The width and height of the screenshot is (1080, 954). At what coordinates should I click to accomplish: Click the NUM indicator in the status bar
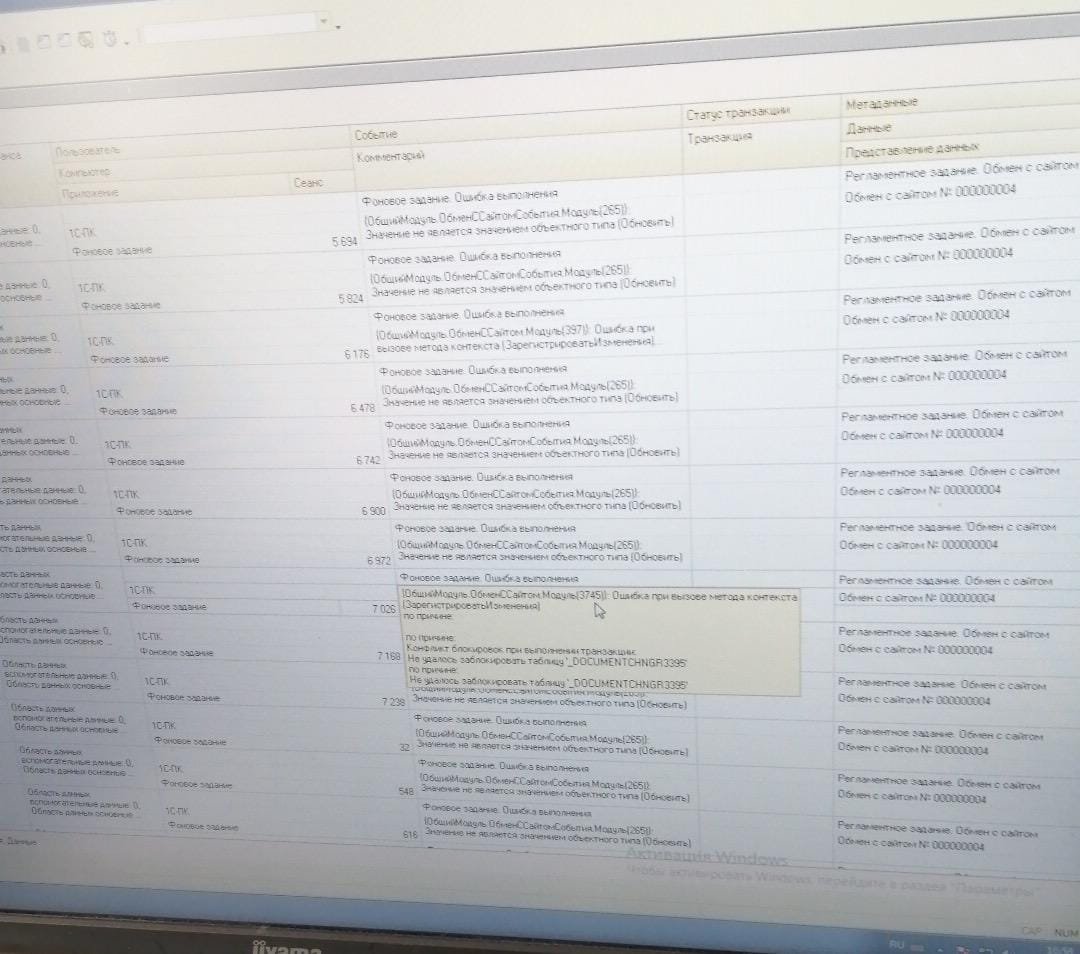[1066, 933]
